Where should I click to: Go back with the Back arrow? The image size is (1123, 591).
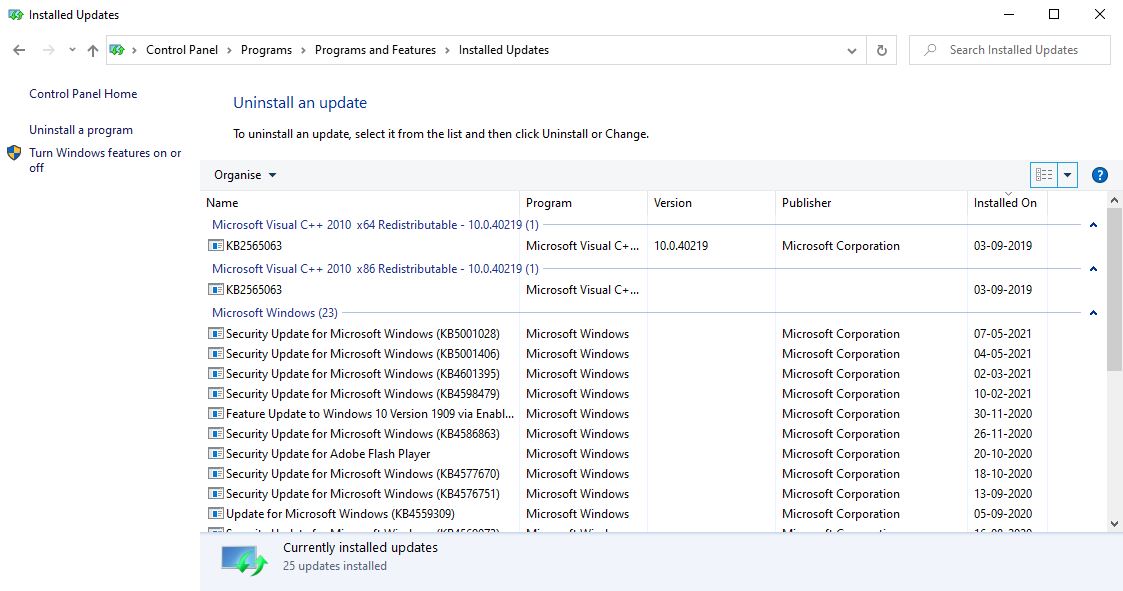[19, 50]
